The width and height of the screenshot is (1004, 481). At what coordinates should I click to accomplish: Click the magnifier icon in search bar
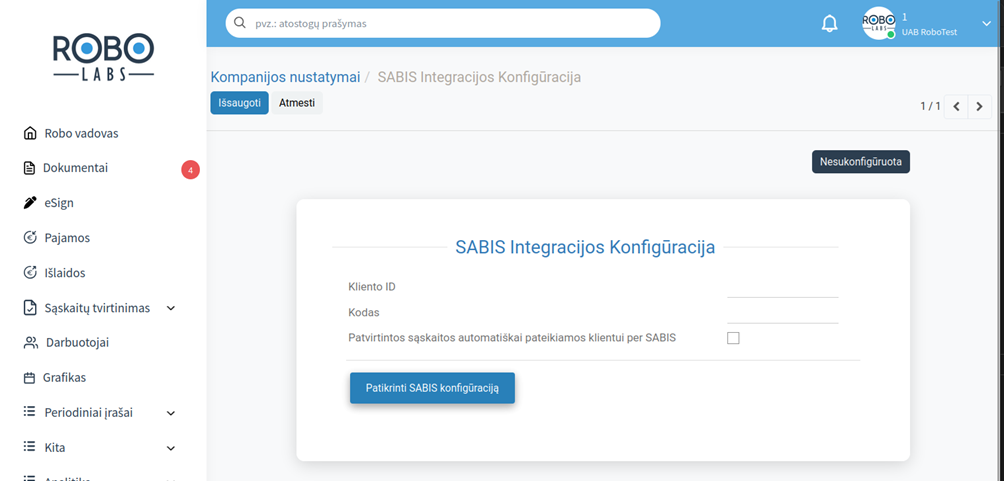(x=240, y=23)
